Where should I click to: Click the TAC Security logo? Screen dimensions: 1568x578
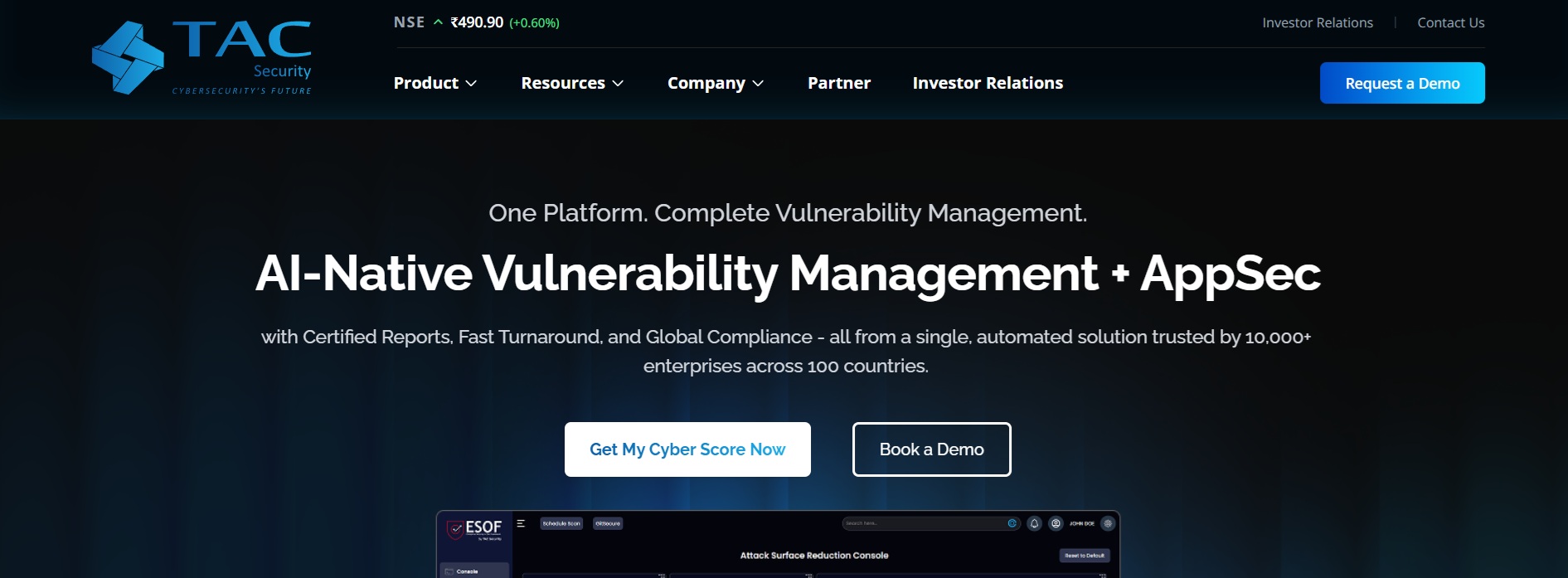click(201, 57)
